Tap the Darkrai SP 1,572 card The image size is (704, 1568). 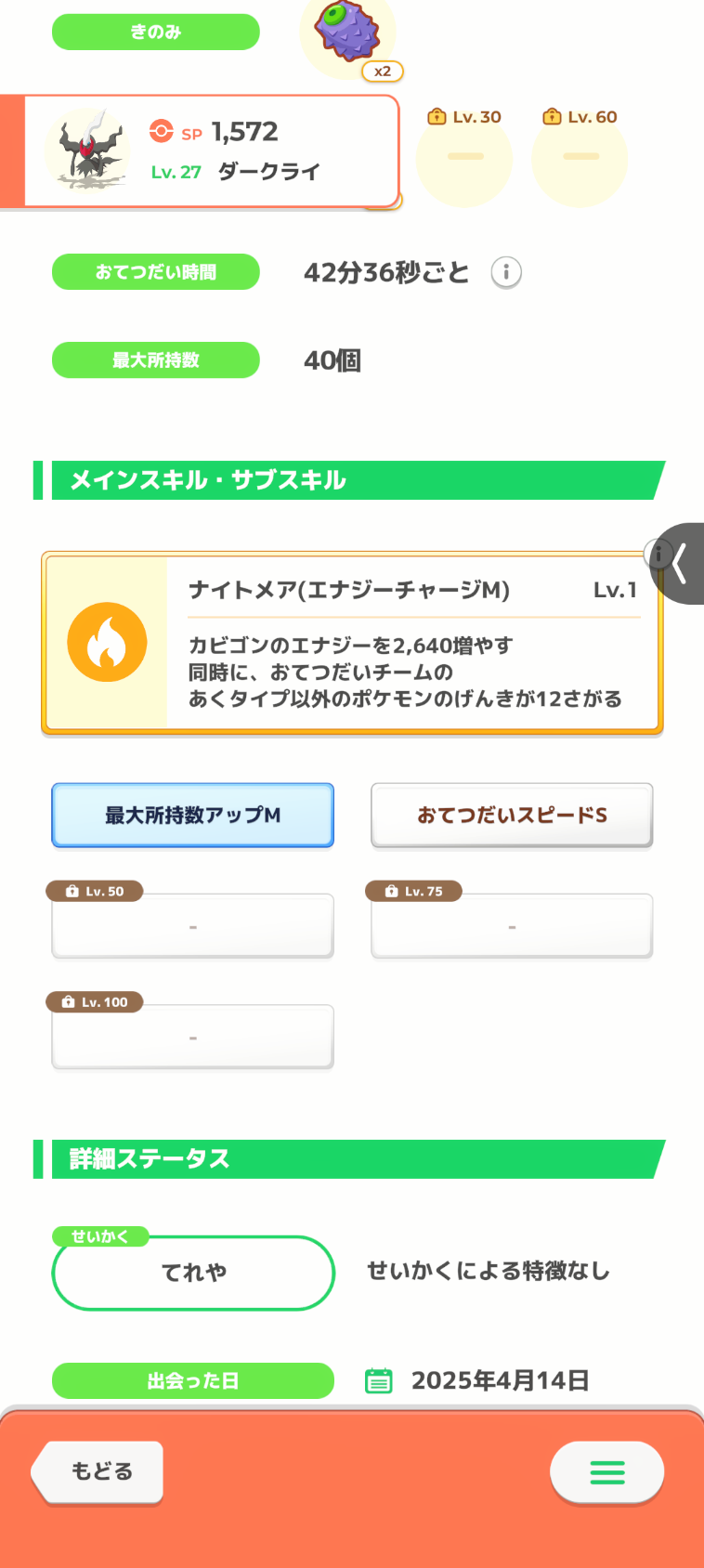(x=212, y=150)
